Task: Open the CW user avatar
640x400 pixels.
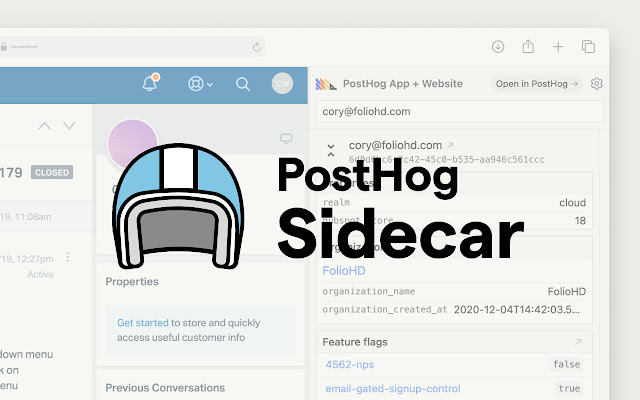Action: tap(282, 83)
